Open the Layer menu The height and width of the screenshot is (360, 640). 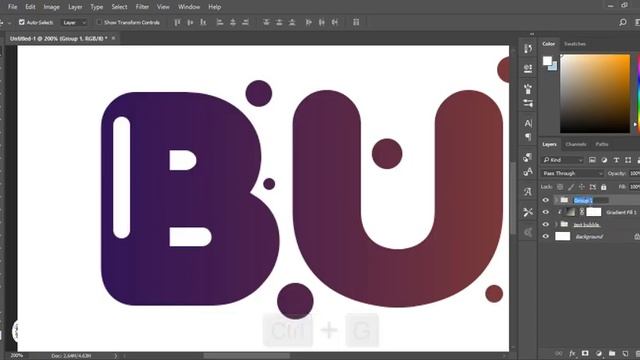(75, 7)
